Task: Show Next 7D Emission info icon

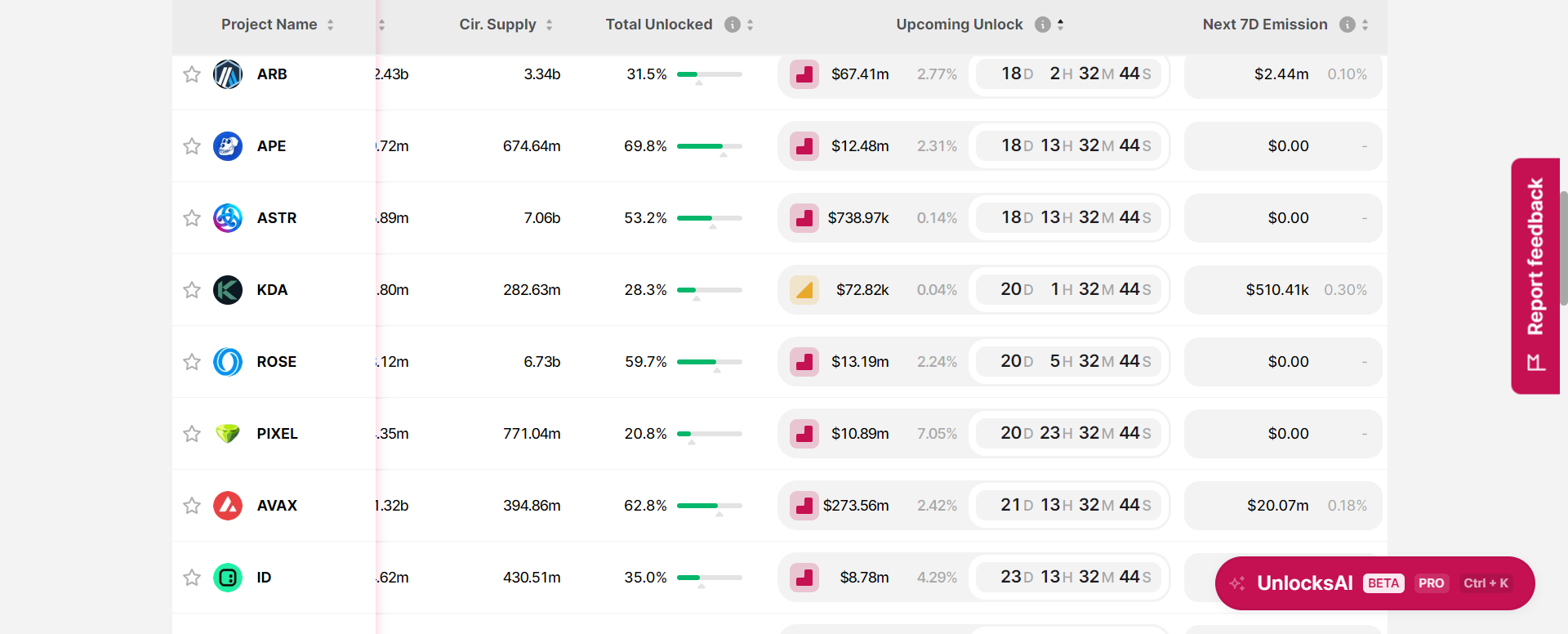Action: tap(1347, 25)
